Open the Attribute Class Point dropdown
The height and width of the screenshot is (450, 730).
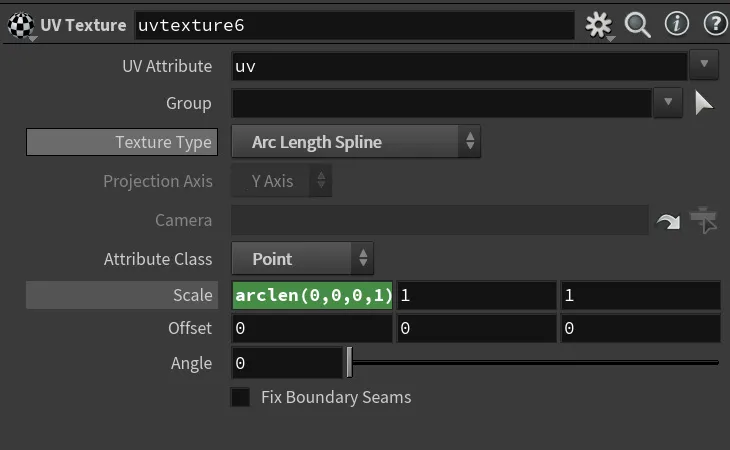coord(303,258)
